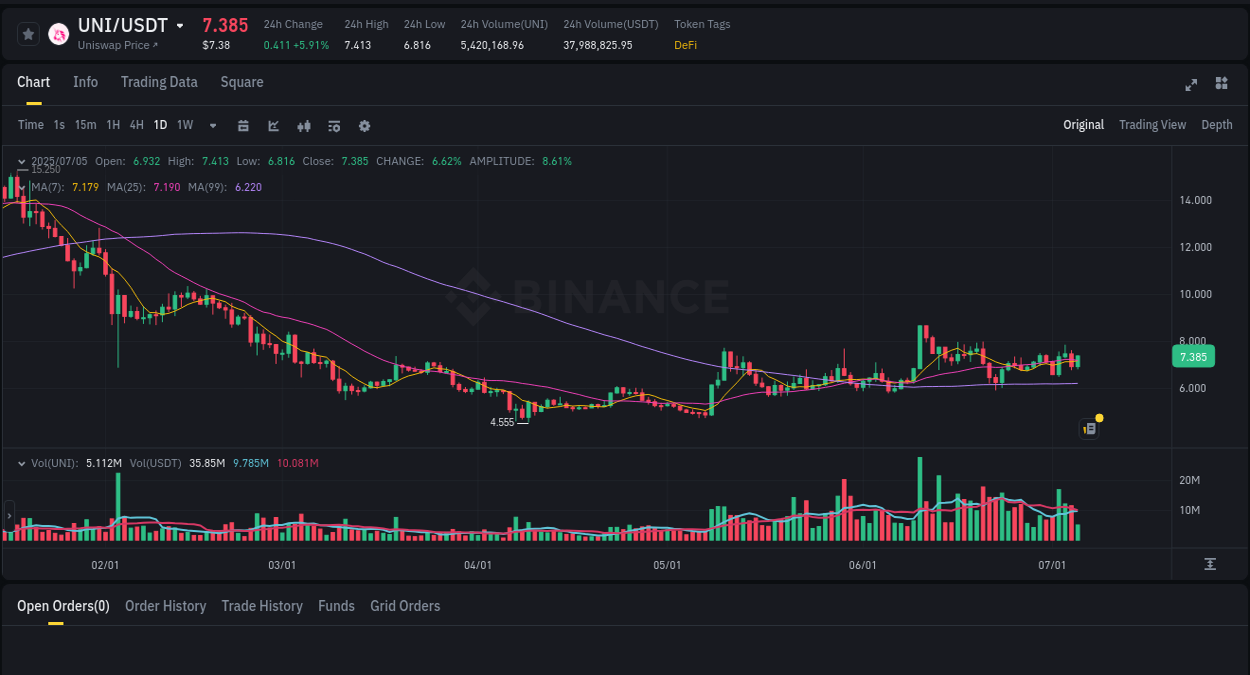Open the Order History tab

point(165,606)
